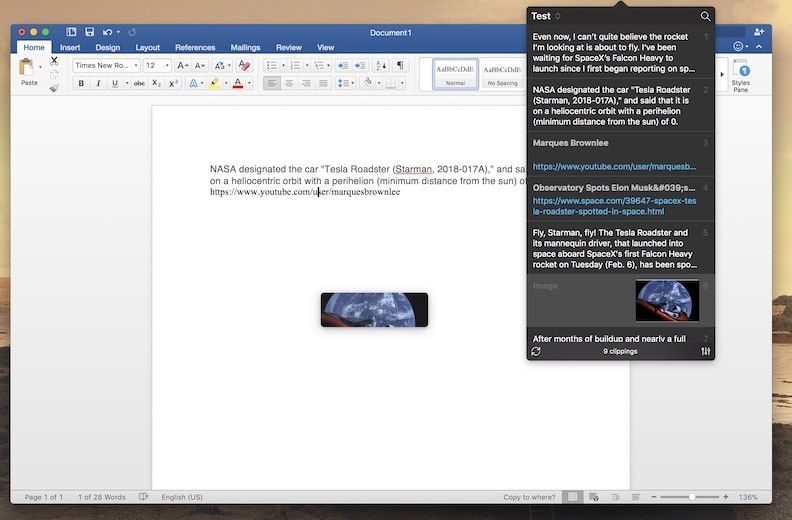Click the sync icon in clippings panel
This screenshot has width=792, height=520.
[536, 351]
